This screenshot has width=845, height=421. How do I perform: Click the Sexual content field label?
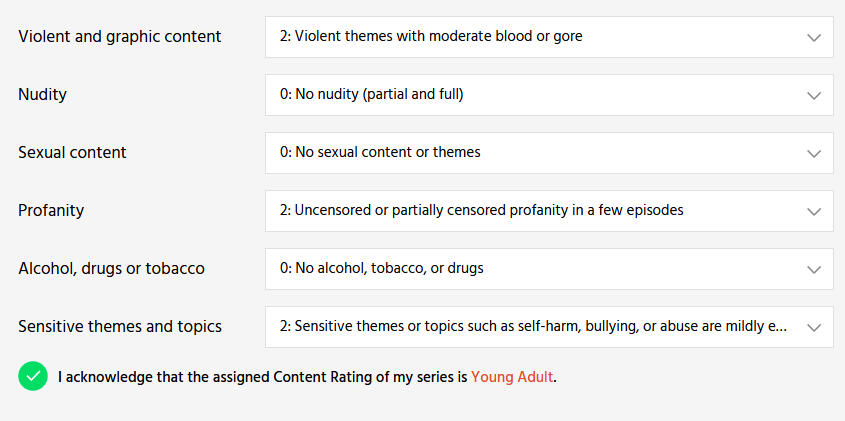tap(72, 153)
